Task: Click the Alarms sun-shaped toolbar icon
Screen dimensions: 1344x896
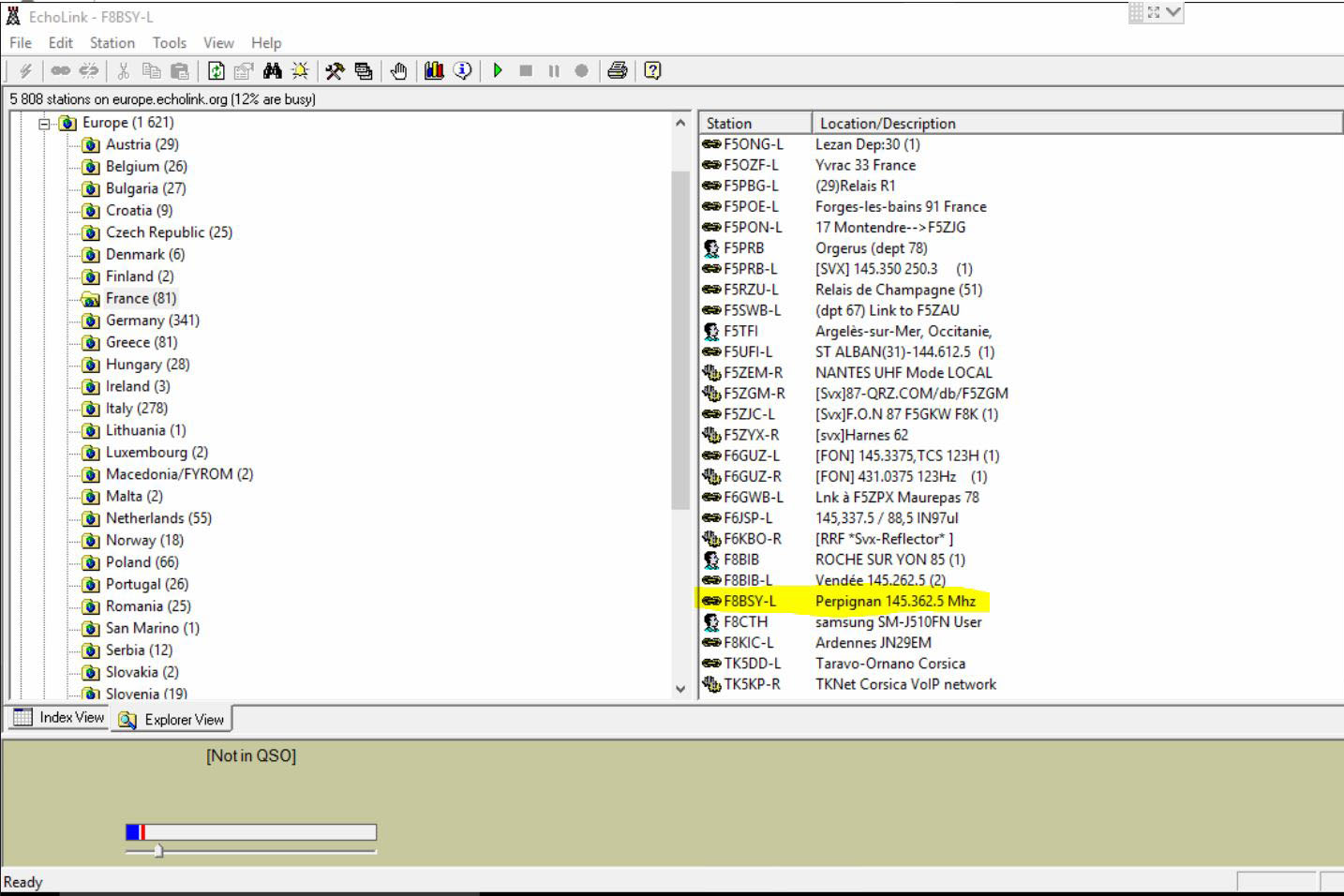Action: tap(300, 70)
